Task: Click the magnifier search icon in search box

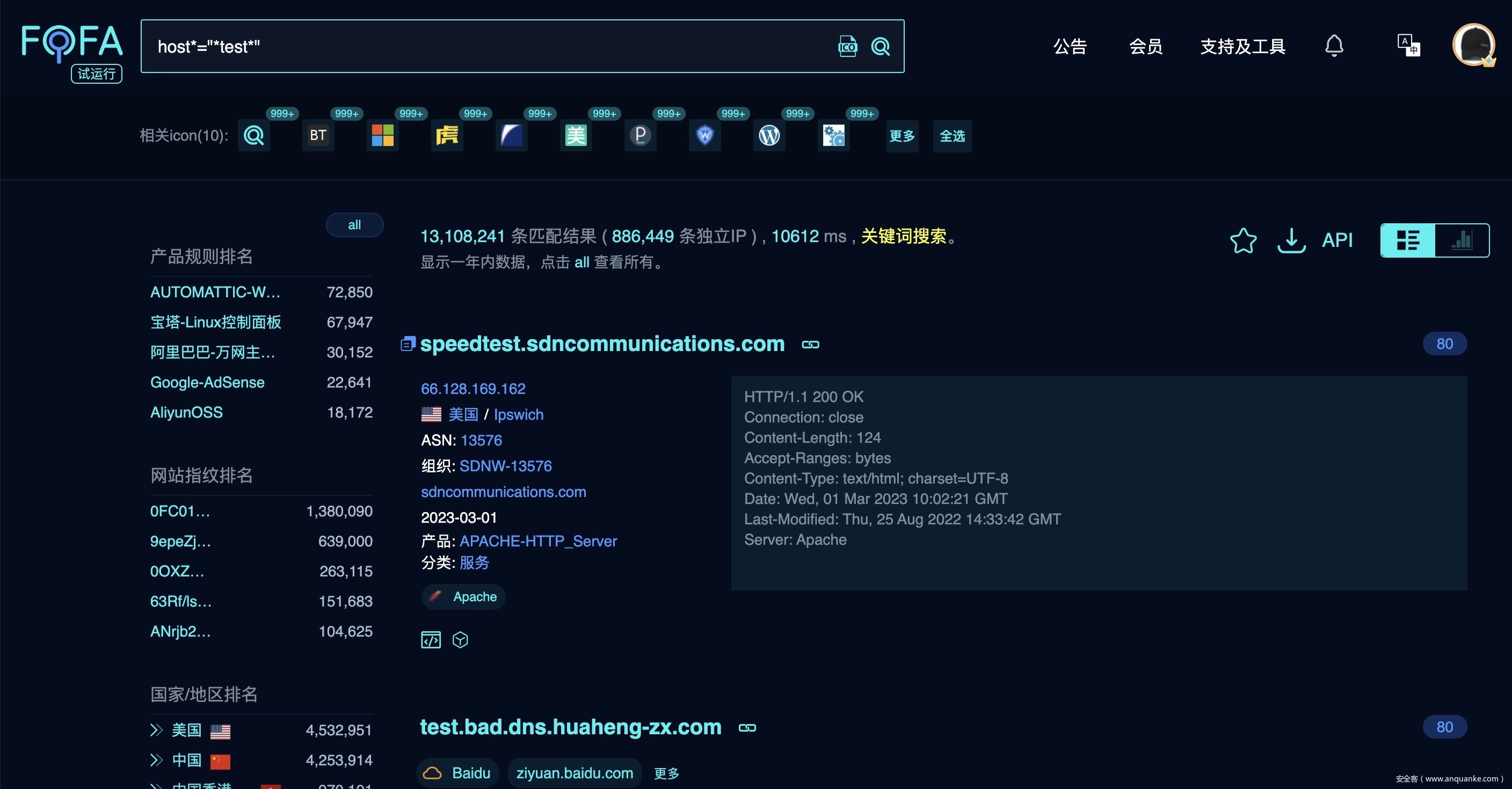Action: pyautogui.click(x=881, y=46)
